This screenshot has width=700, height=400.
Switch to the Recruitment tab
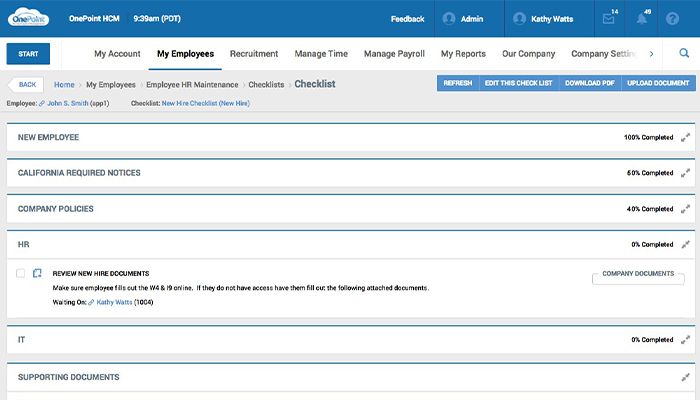point(254,54)
